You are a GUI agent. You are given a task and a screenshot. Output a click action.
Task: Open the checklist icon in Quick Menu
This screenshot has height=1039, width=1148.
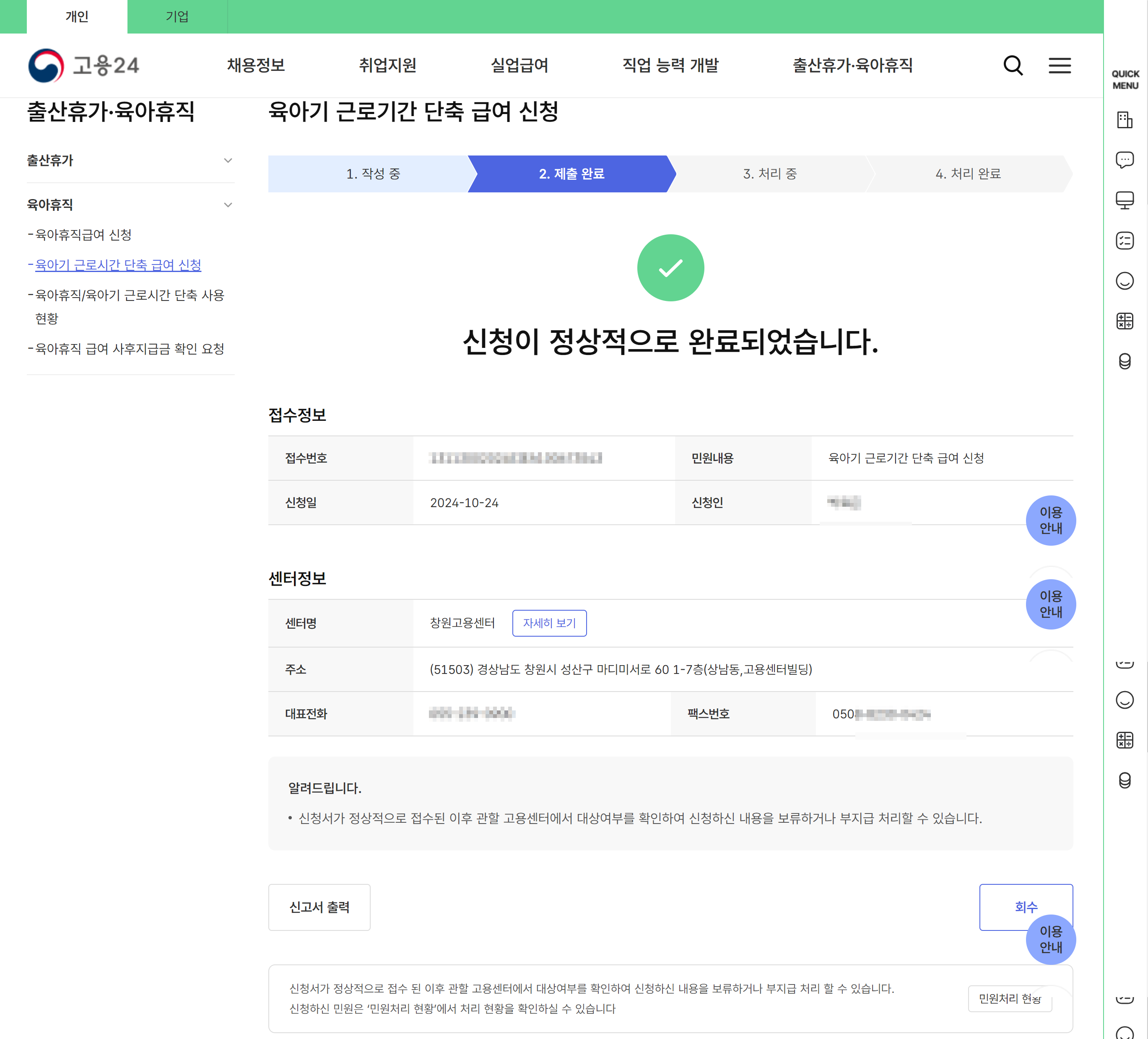coord(1124,241)
